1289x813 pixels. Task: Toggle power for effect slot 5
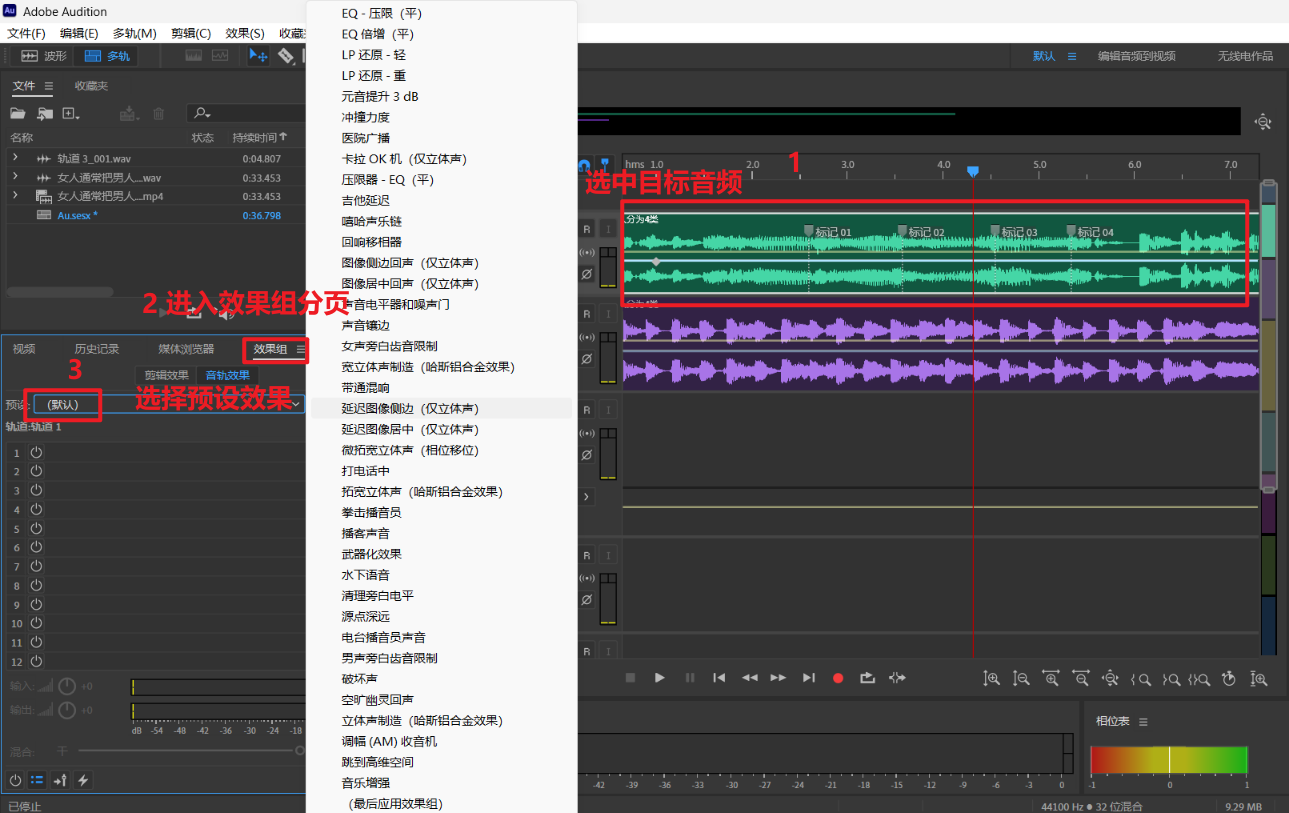[36, 528]
